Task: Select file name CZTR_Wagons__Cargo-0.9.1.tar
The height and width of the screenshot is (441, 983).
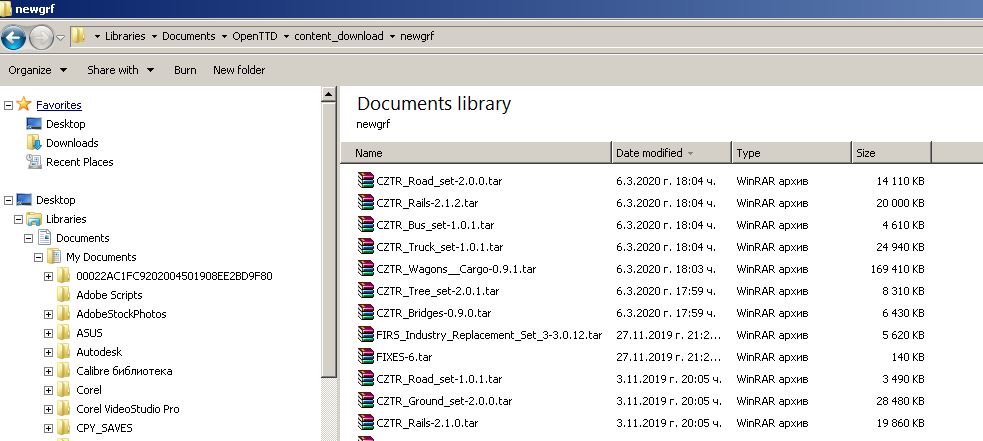Action: click(456, 269)
